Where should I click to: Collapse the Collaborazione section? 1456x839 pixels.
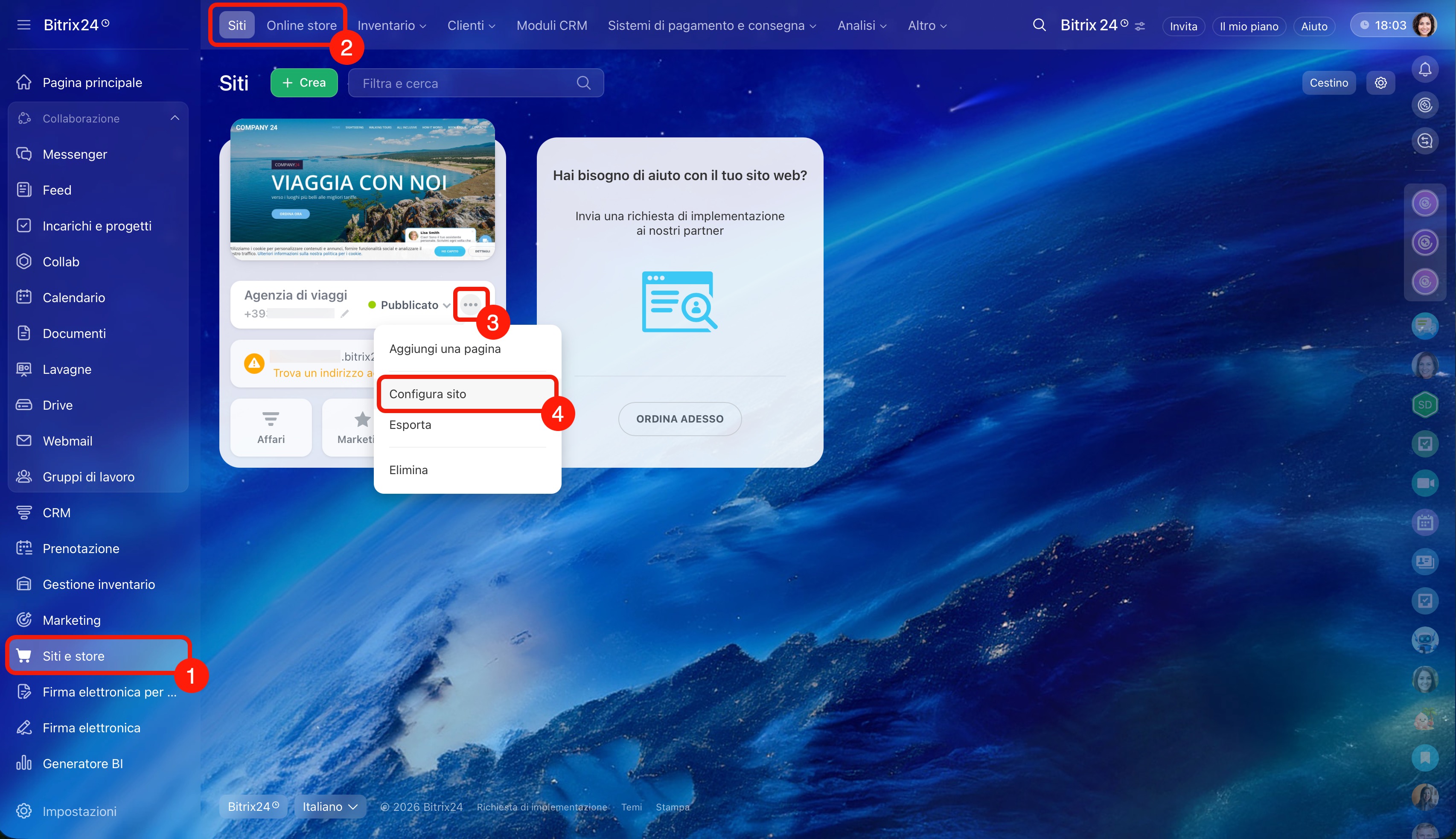[x=175, y=118]
